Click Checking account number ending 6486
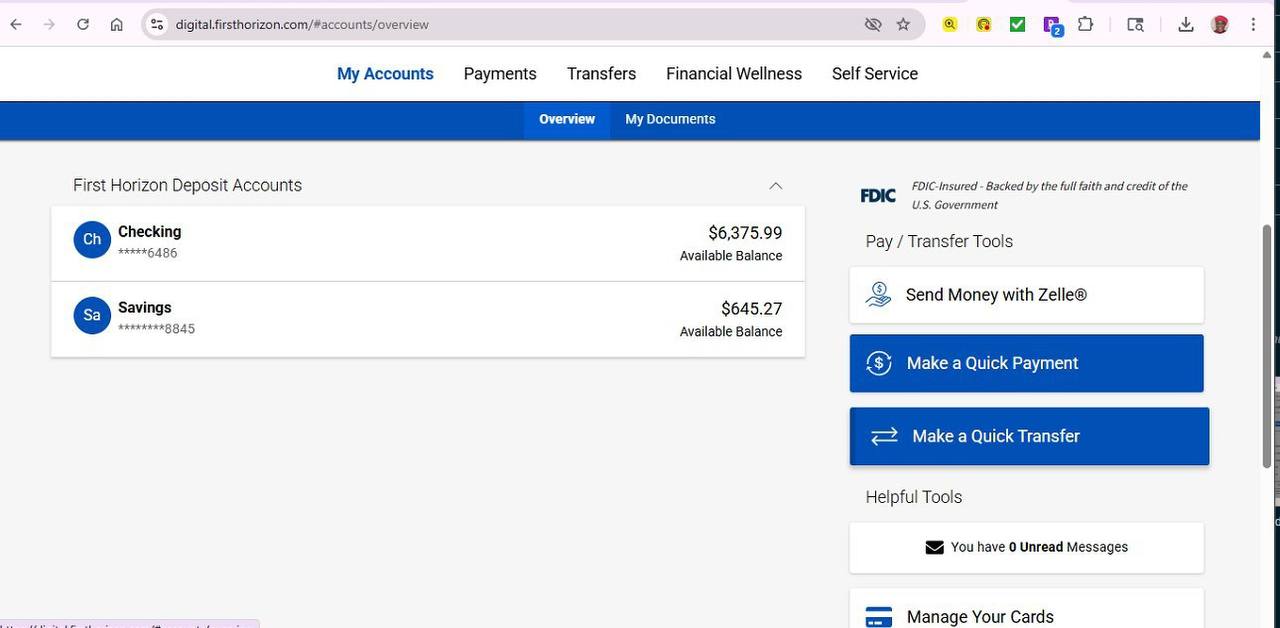 148,253
